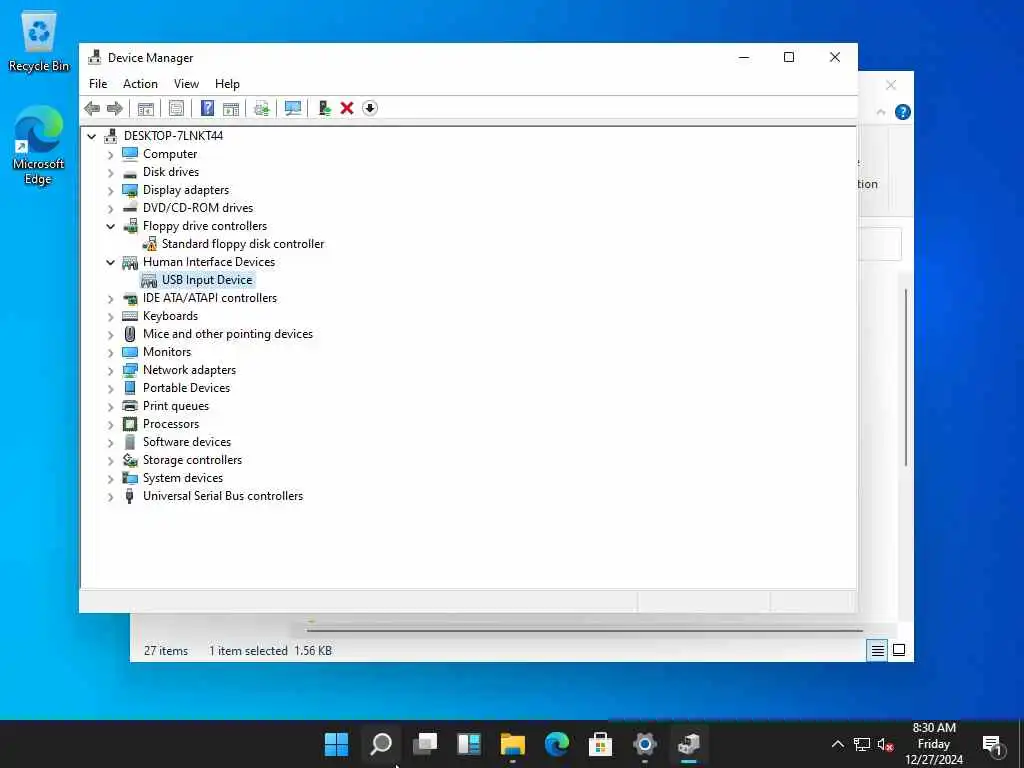The width and height of the screenshot is (1024, 768).
Task: Collapse the Human Interface Devices category
Action: click(x=110, y=262)
